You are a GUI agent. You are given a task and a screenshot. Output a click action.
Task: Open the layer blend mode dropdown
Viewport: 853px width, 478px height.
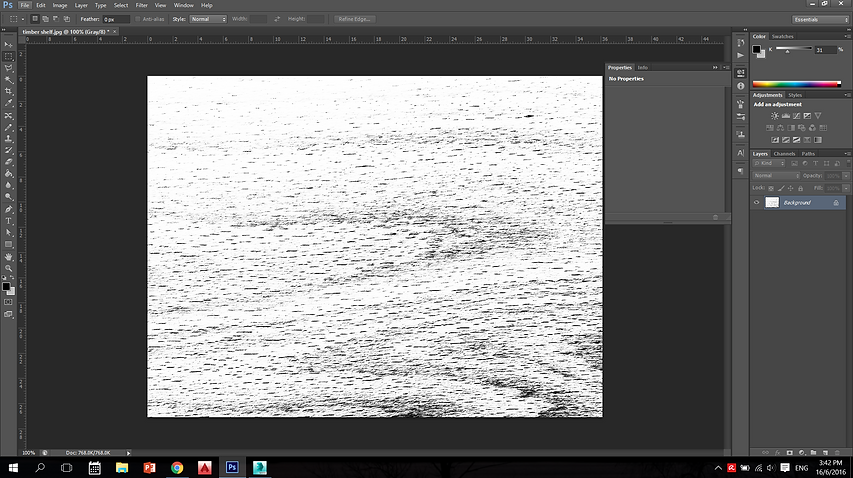tap(776, 176)
